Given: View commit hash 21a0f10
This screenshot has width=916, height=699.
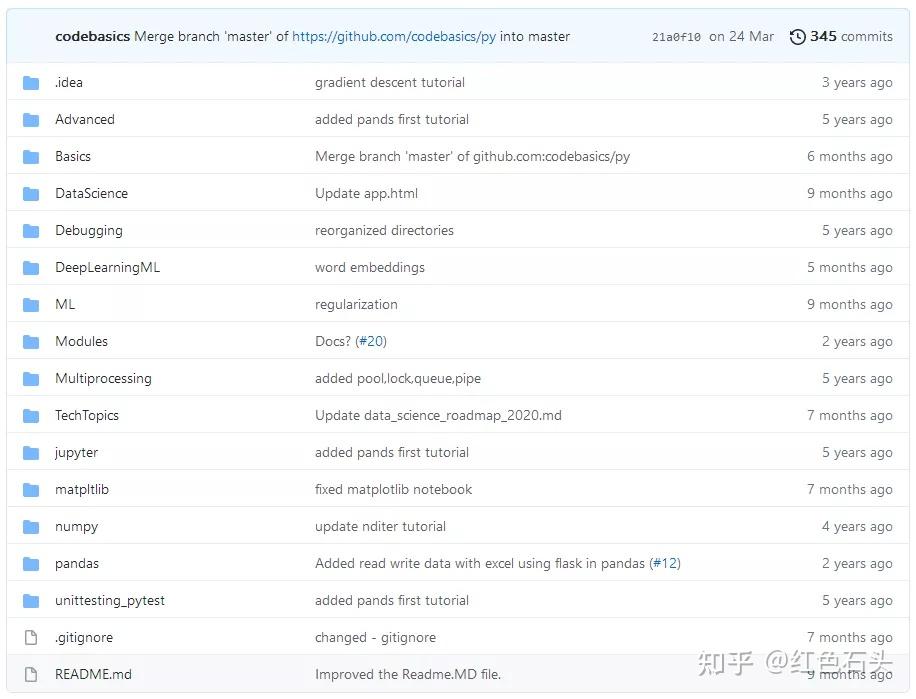Looking at the screenshot, I should tap(676, 37).
